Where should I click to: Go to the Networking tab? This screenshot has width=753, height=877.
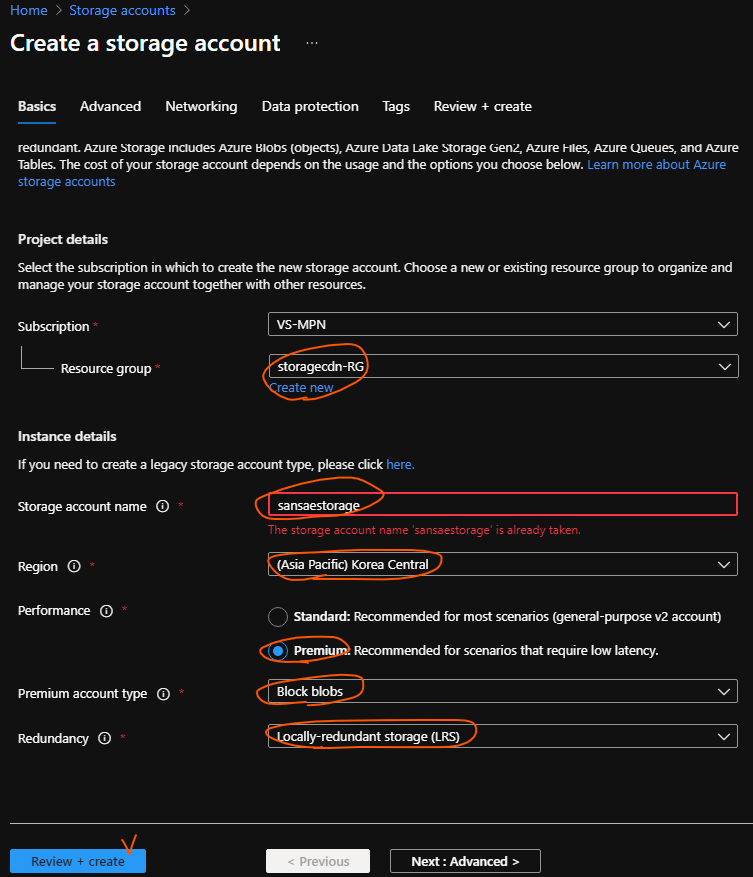click(201, 107)
